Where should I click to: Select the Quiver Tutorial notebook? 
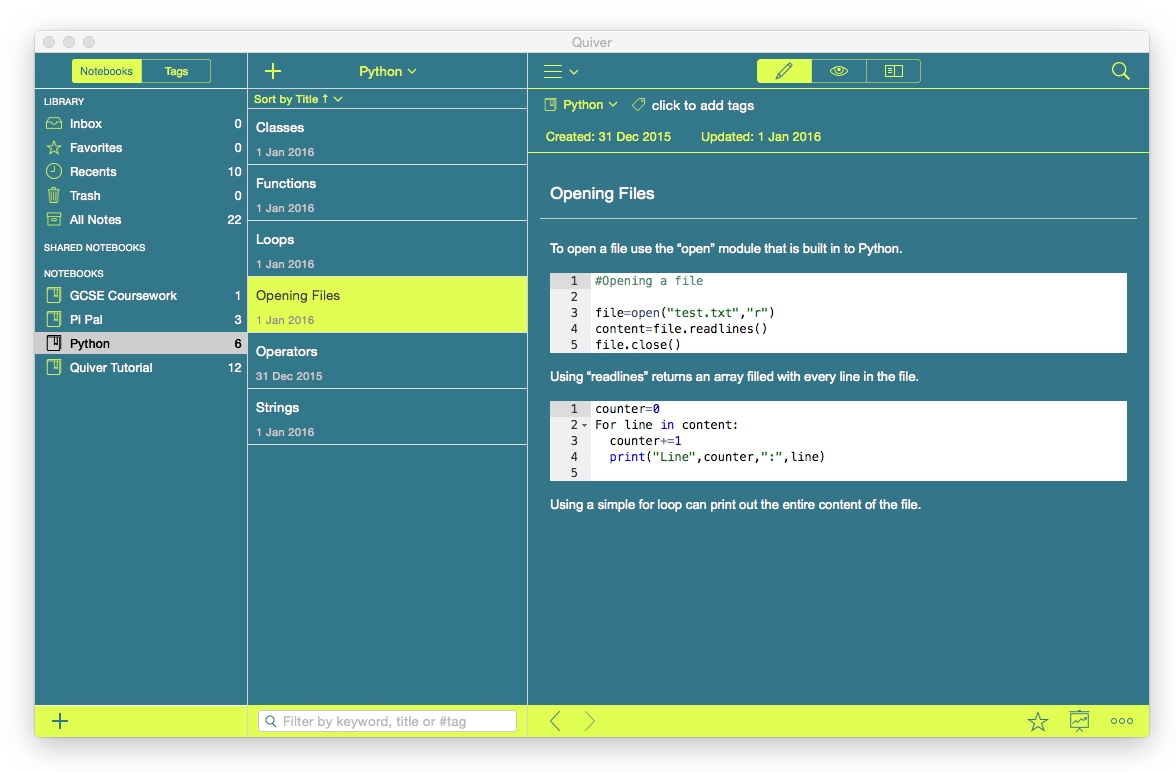click(x=142, y=368)
